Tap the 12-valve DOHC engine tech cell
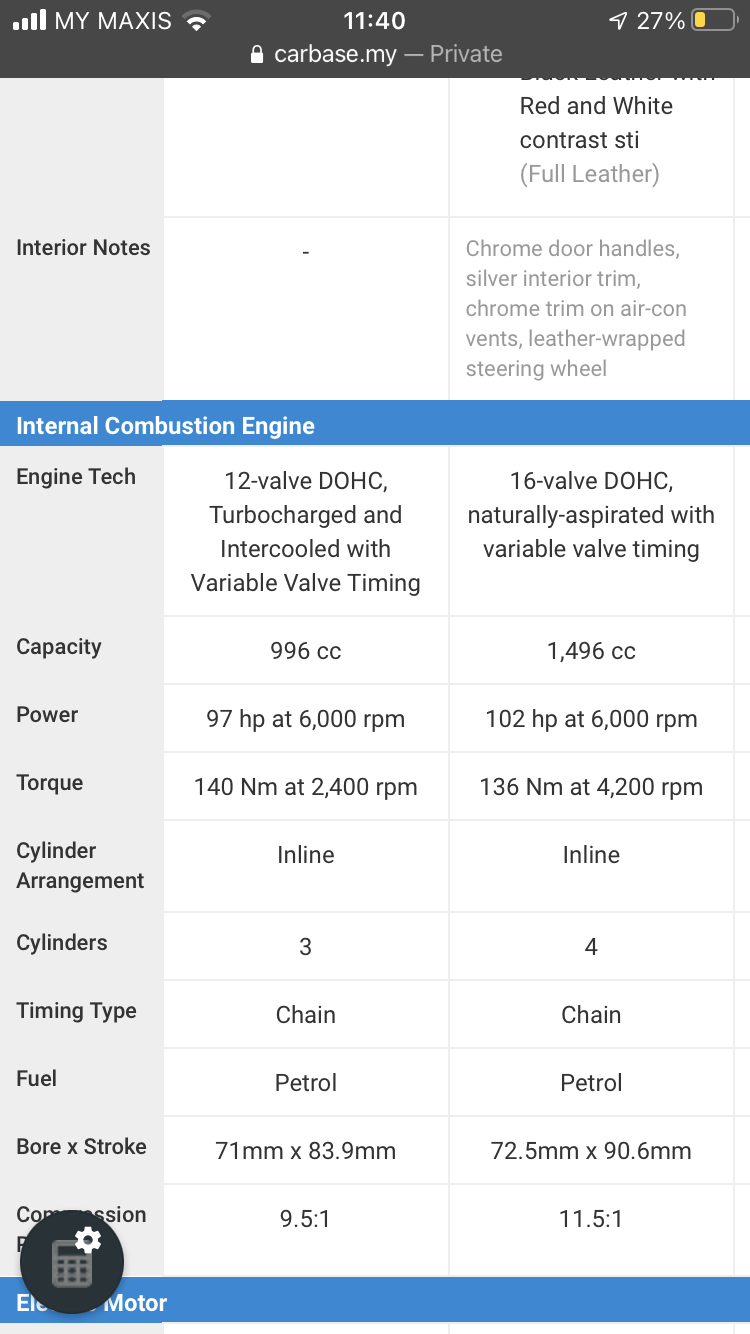Image resolution: width=750 pixels, height=1334 pixels. 306,532
